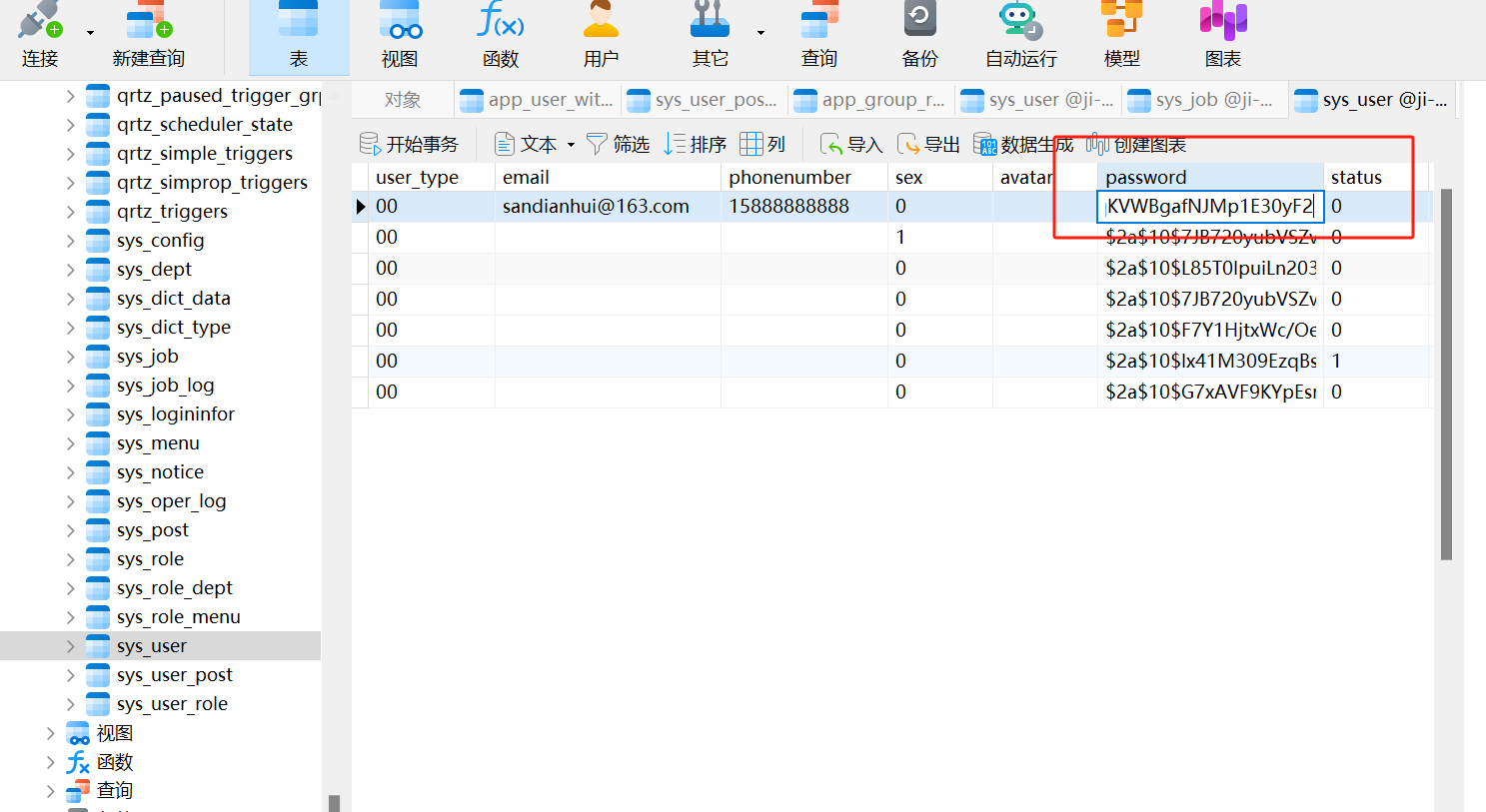Open the 备份 (Backup) toolbar icon

coord(919,36)
